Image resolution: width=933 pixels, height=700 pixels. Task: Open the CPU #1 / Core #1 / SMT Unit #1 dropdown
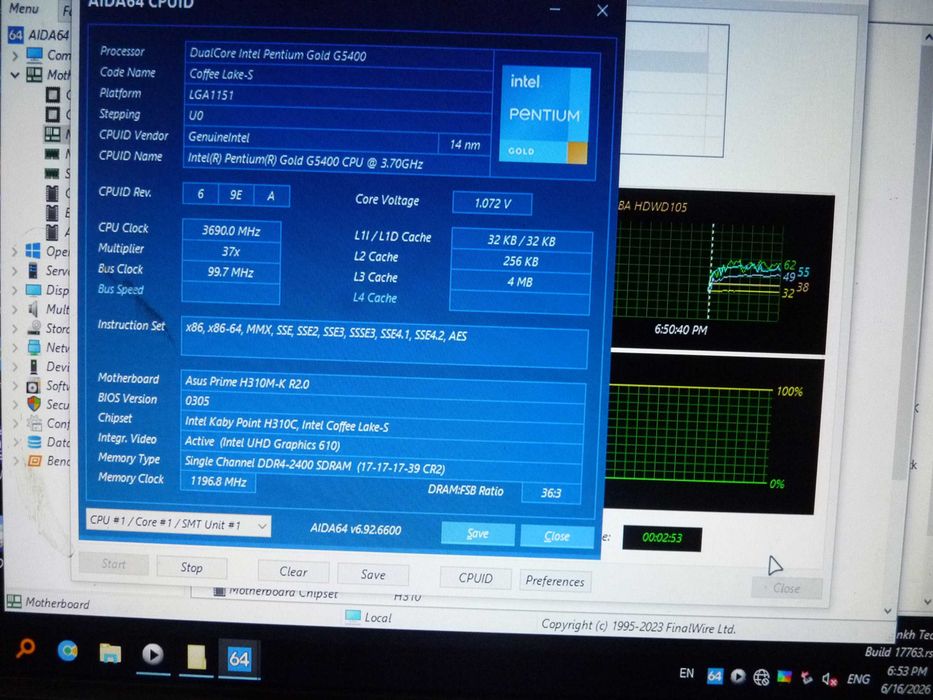pyautogui.click(x=178, y=523)
